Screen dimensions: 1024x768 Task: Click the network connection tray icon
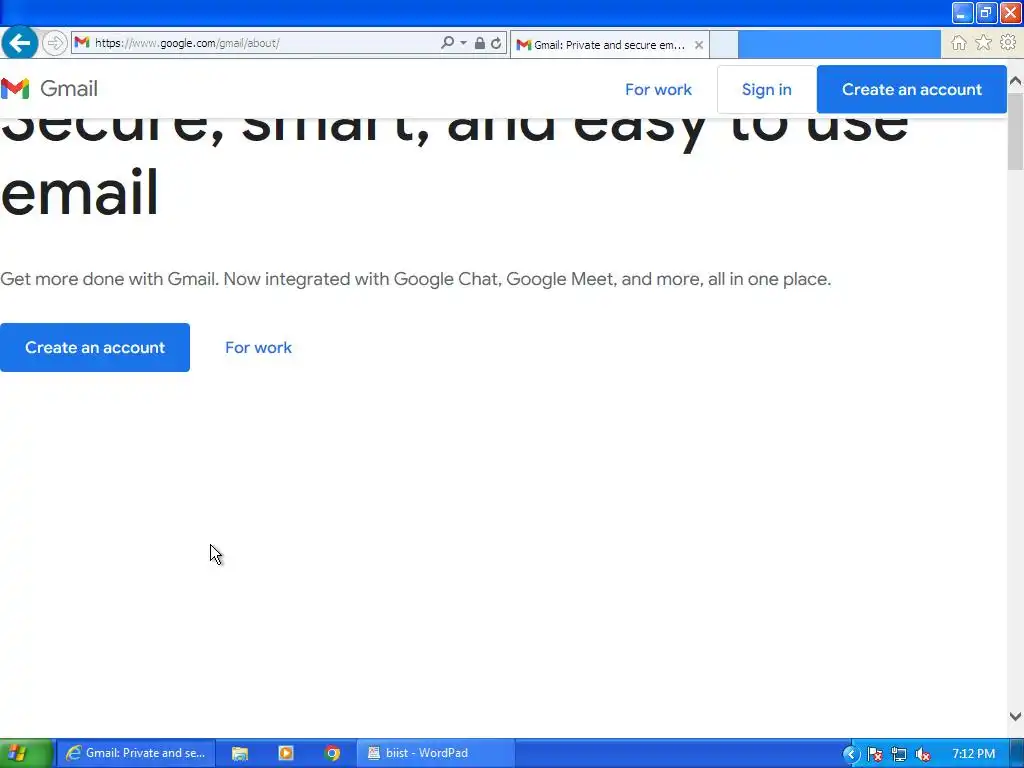[899, 754]
